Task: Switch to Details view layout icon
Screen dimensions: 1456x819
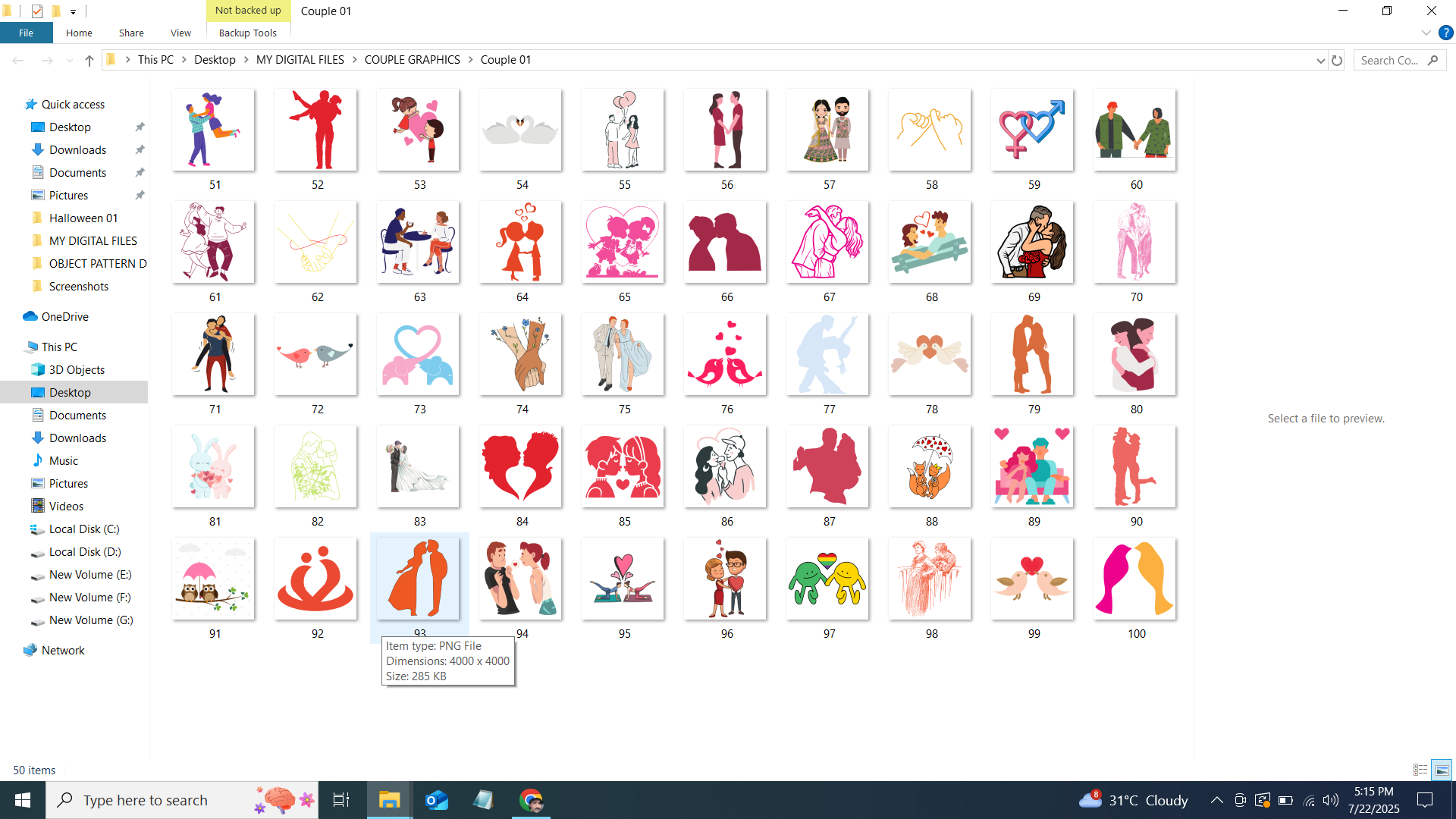Action: tap(1420, 770)
